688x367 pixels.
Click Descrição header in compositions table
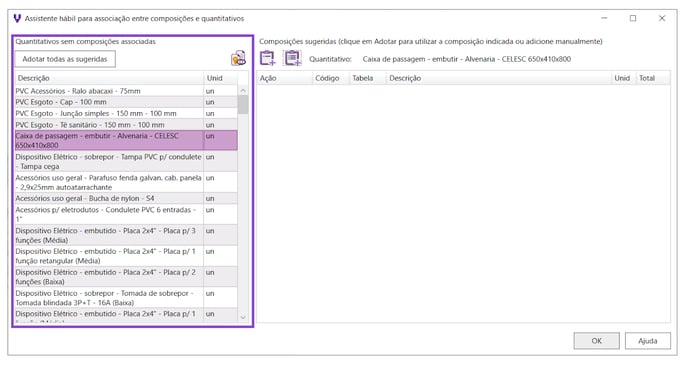498,78
